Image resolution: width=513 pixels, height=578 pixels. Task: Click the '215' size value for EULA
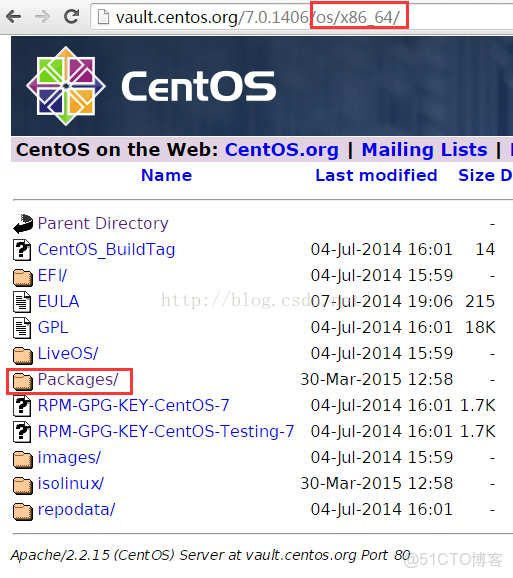pos(480,302)
